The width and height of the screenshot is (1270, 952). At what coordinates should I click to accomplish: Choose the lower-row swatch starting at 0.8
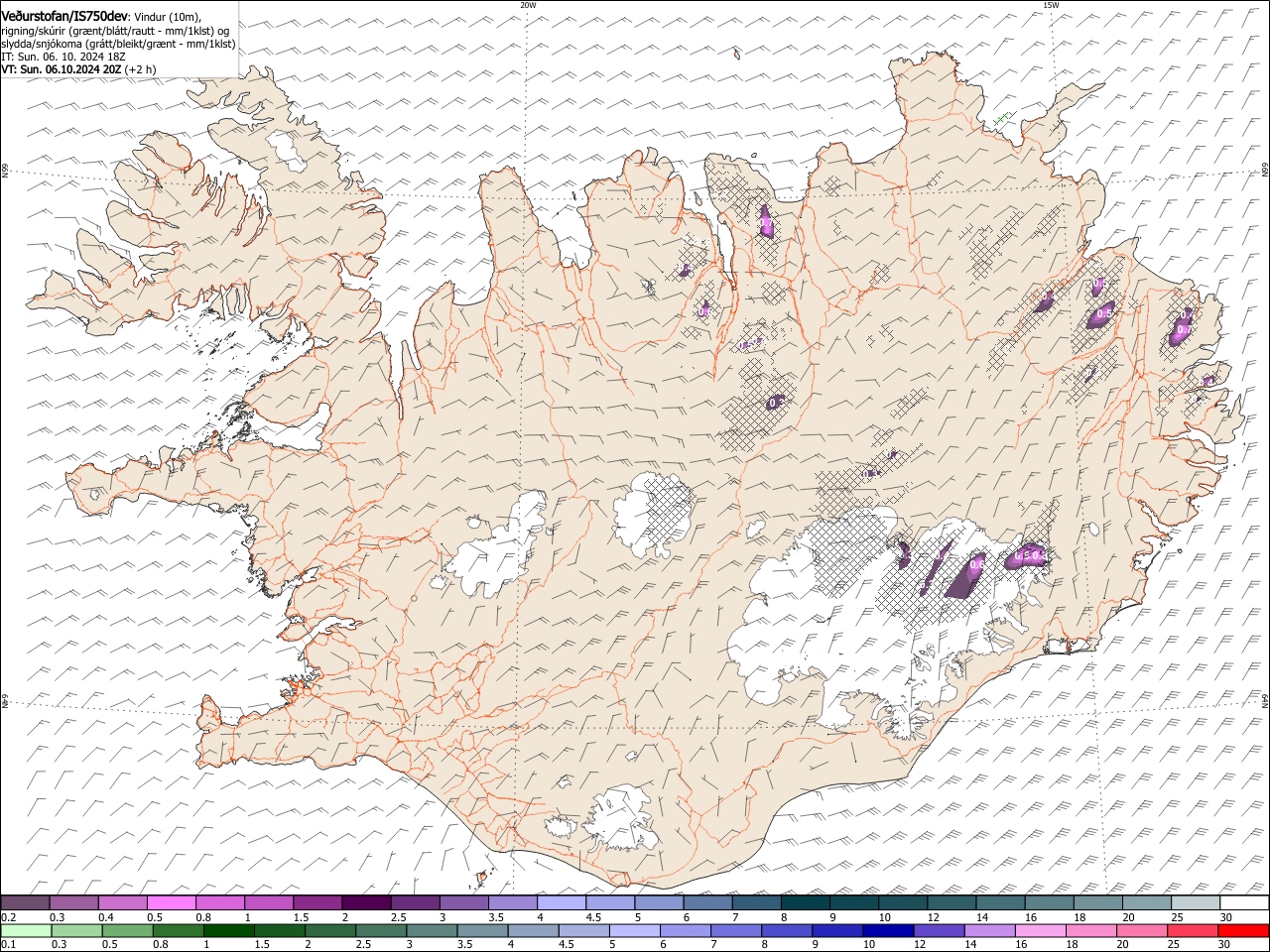[x=178, y=931]
